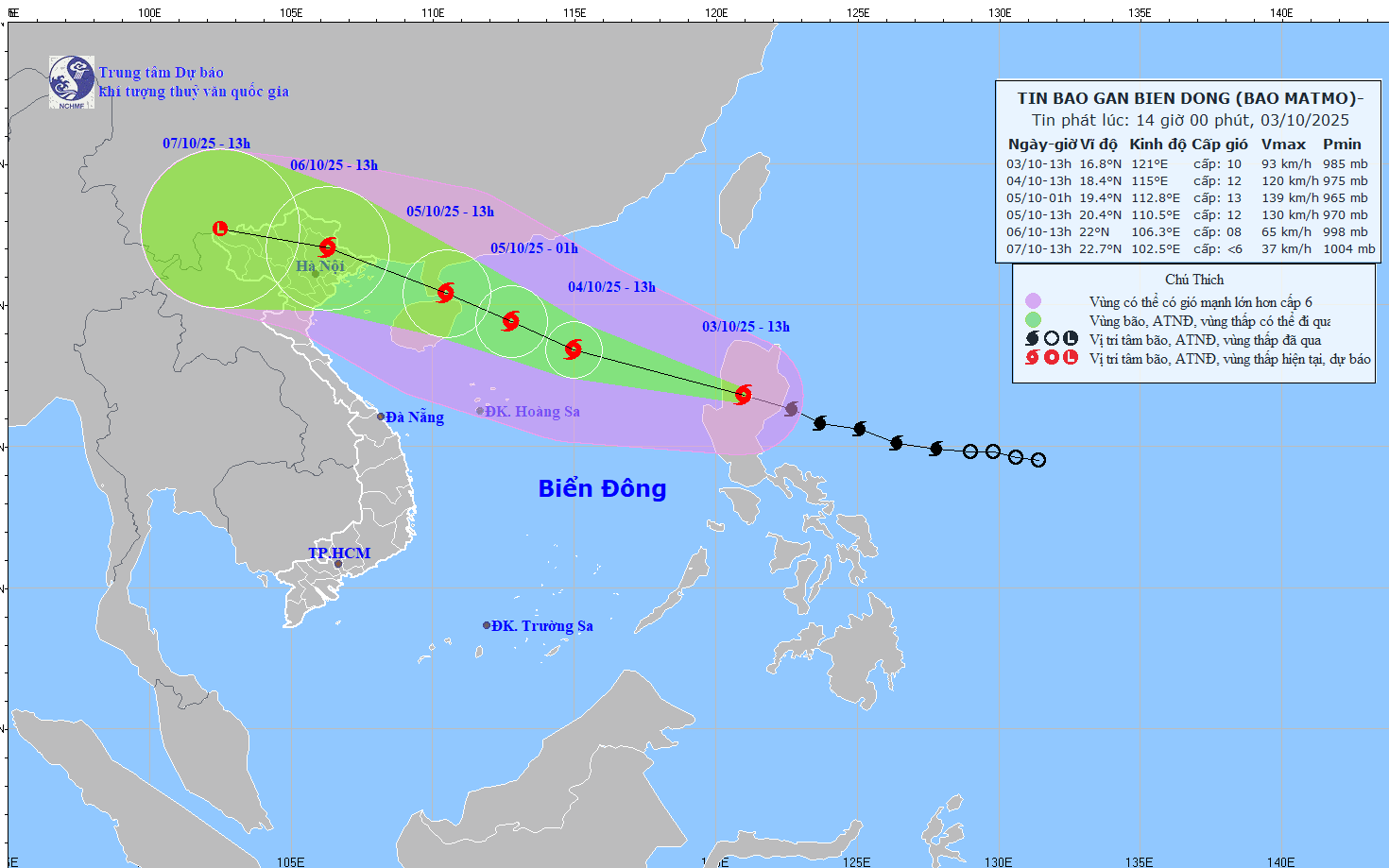Click the red storm icon forecast for 04/10/25 13h
1389x868 pixels.
tap(574, 349)
